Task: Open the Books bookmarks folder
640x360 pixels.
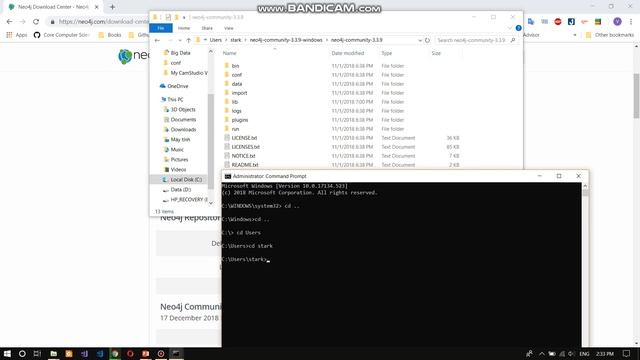Action: tap(110, 35)
